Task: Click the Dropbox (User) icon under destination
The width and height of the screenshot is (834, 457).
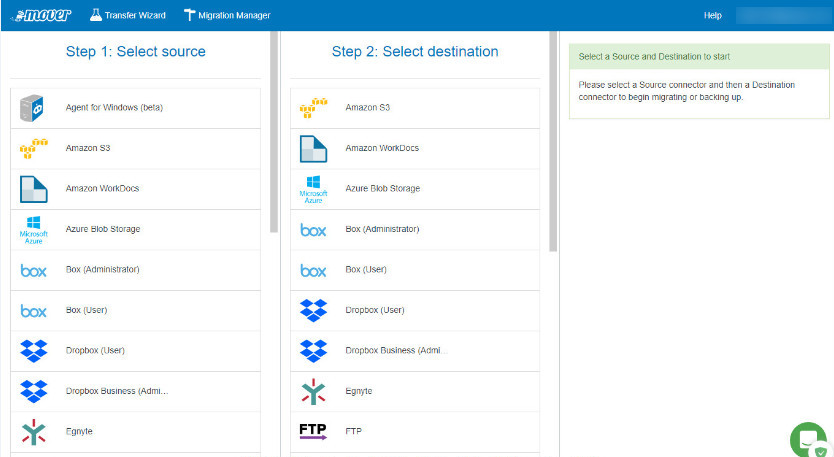Action: tap(313, 311)
